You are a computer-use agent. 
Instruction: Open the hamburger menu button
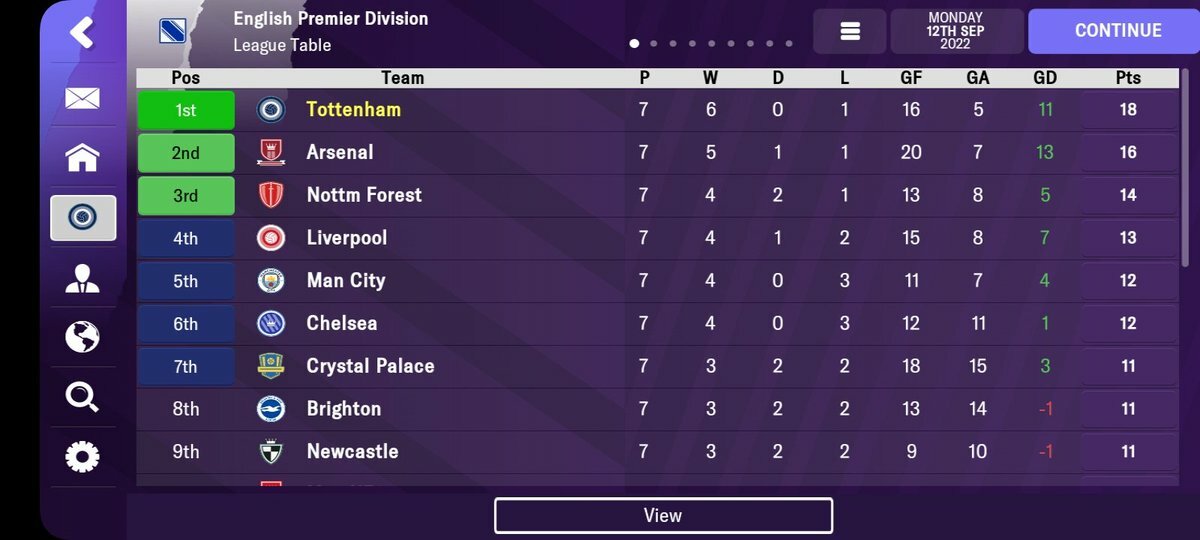click(x=850, y=31)
